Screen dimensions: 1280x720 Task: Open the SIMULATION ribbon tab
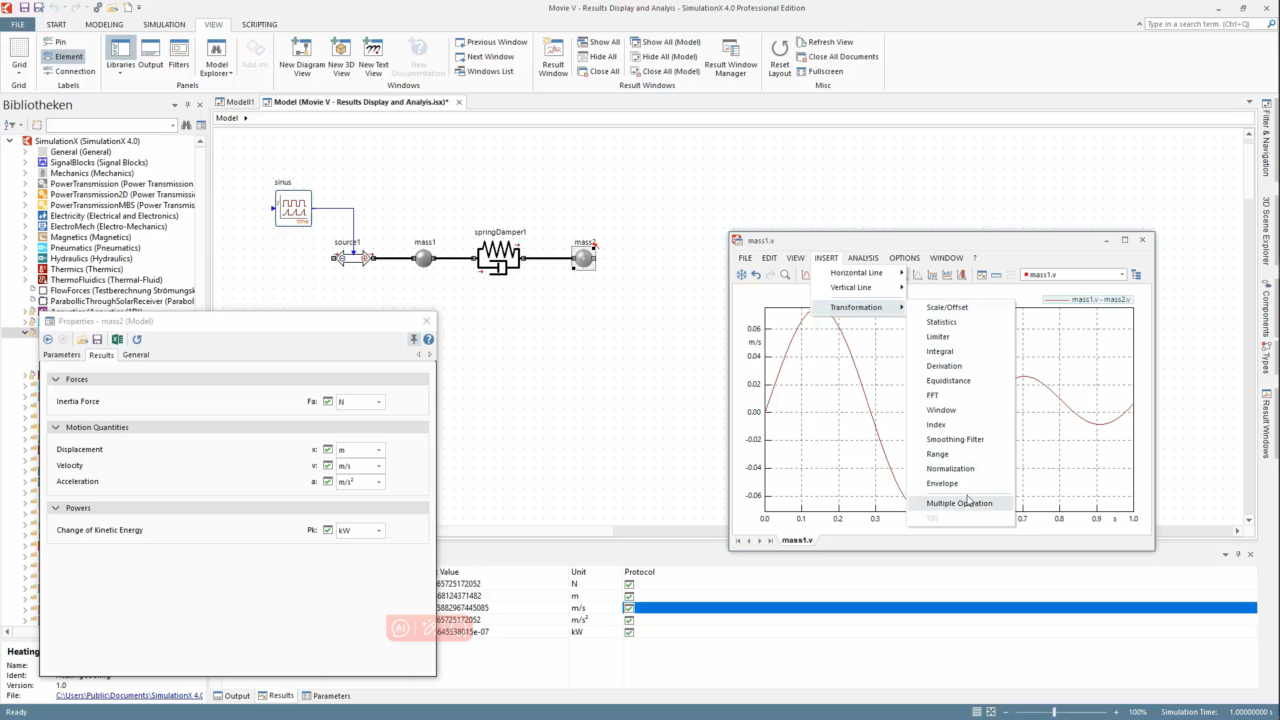pyautogui.click(x=164, y=24)
